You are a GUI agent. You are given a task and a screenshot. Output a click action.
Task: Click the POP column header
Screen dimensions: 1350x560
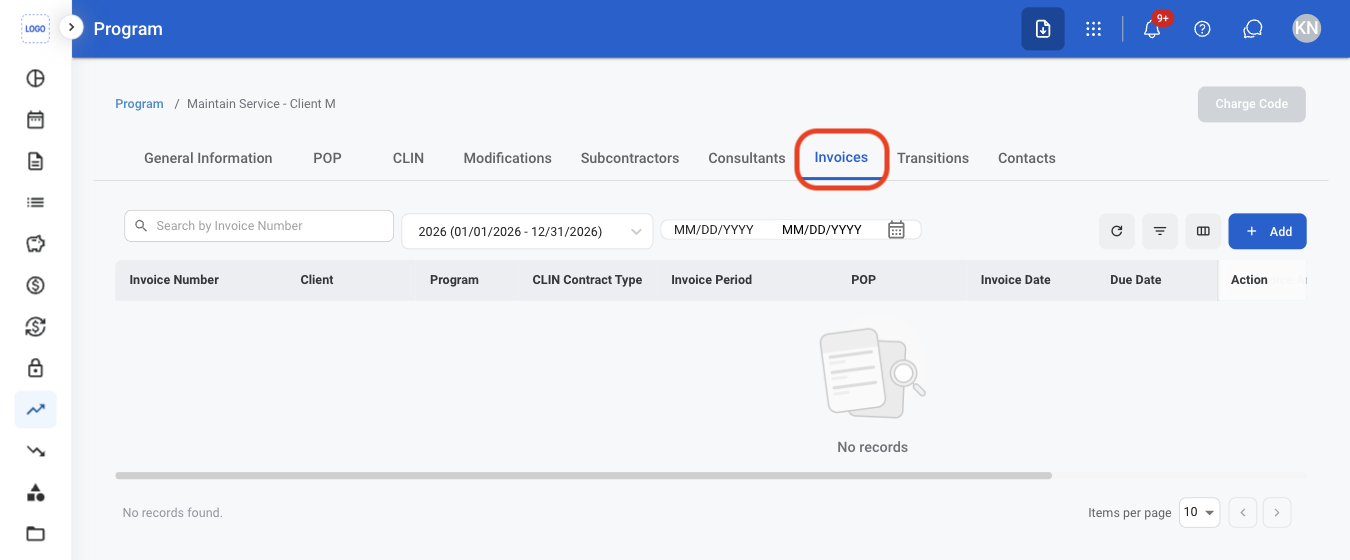tap(863, 280)
